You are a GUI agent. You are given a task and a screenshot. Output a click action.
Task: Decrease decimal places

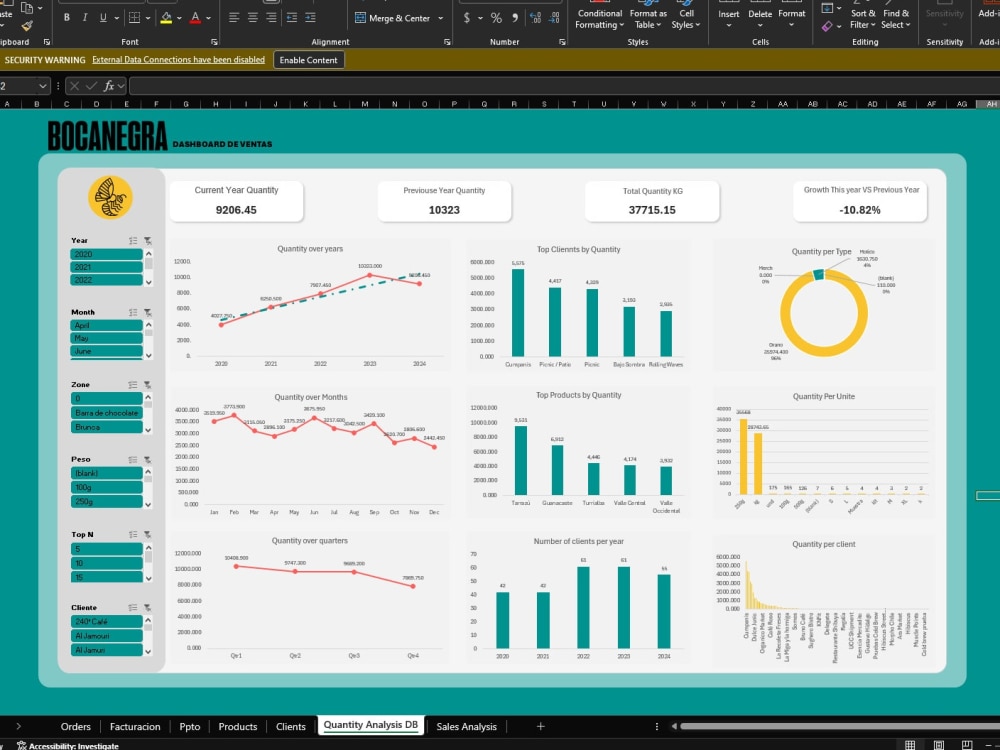pyautogui.click(x=554, y=18)
